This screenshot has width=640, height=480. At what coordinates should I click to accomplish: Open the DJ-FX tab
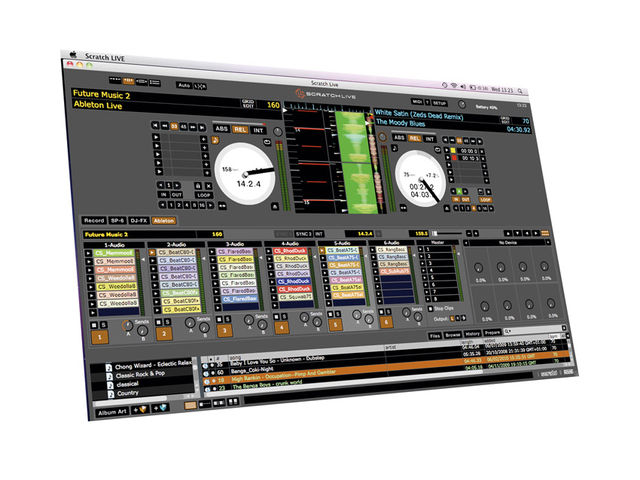pyautogui.click(x=138, y=220)
